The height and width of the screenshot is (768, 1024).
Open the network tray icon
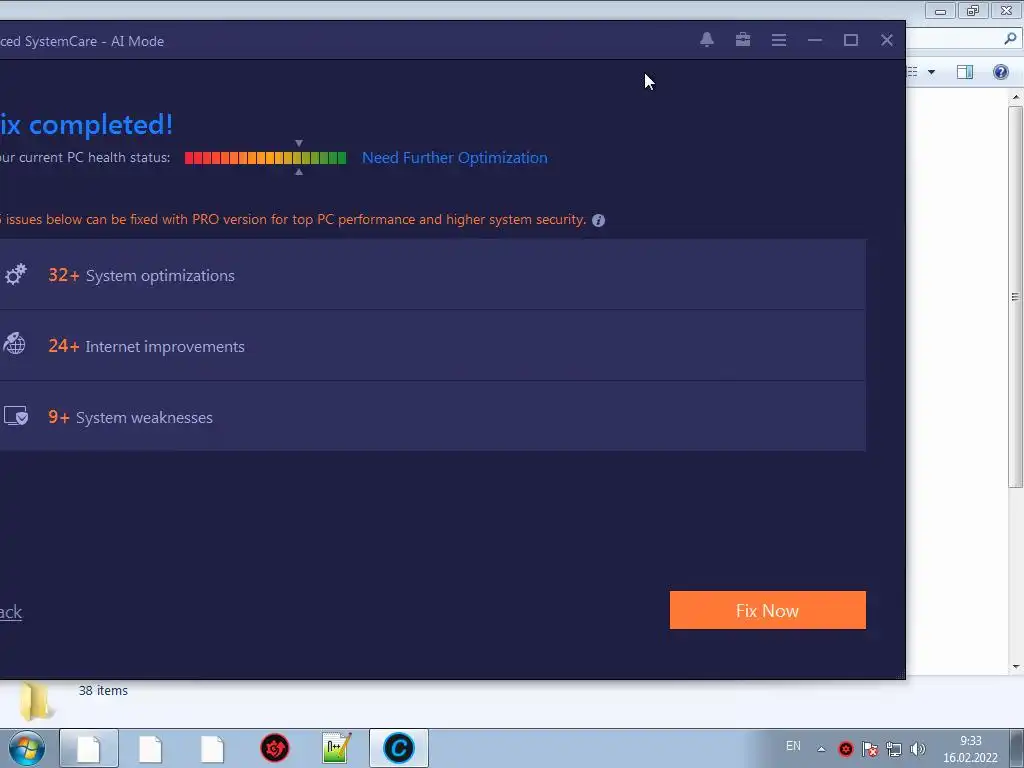(x=893, y=749)
